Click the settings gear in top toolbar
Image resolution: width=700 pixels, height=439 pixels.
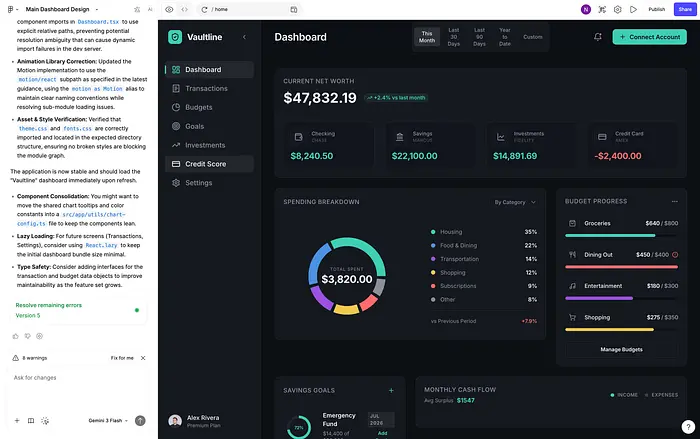pos(618,9)
